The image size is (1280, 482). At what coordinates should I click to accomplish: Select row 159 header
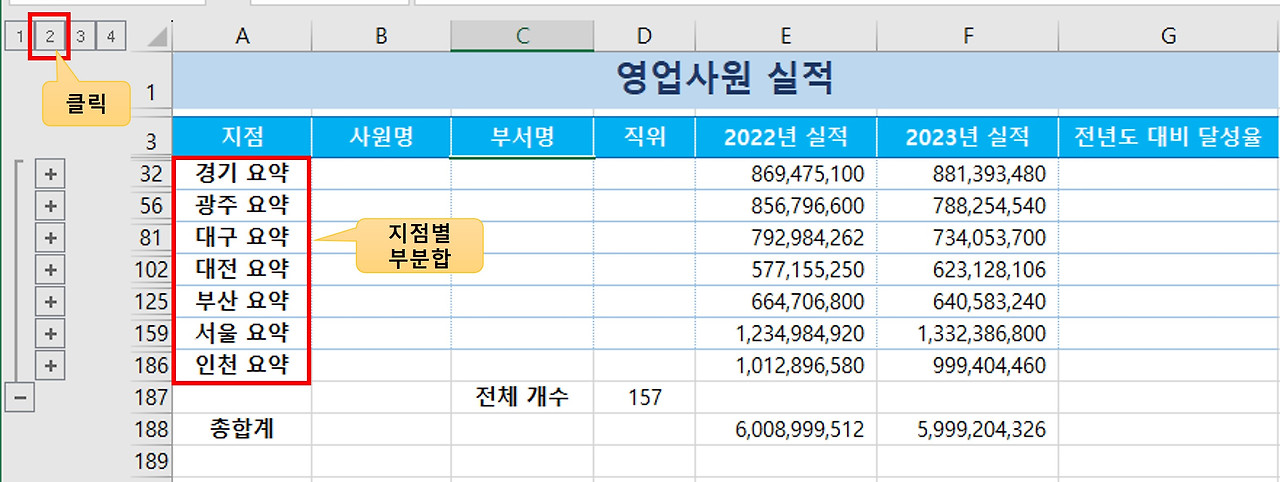151,333
